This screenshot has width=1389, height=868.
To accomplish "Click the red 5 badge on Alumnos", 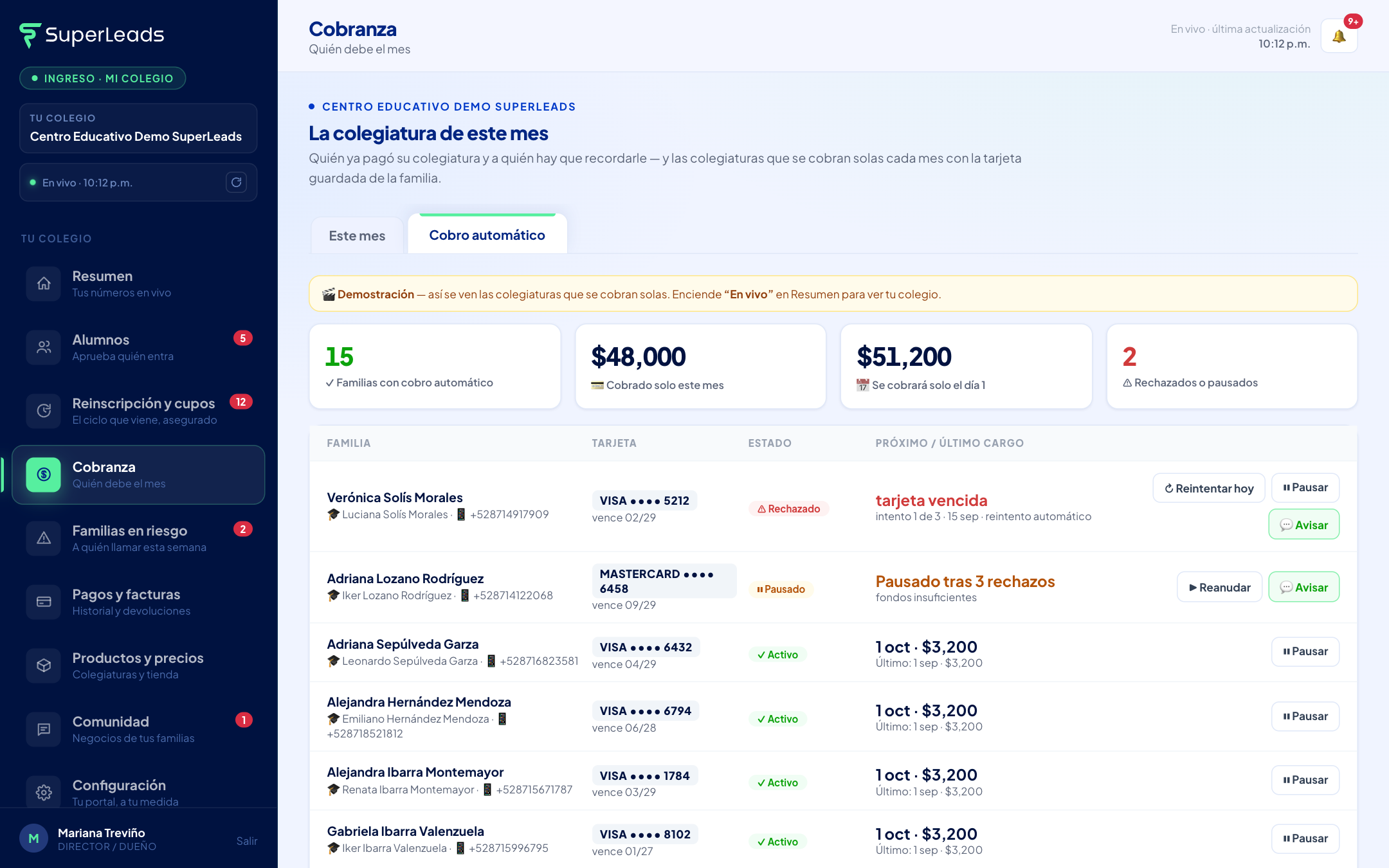I will coord(242,338).
